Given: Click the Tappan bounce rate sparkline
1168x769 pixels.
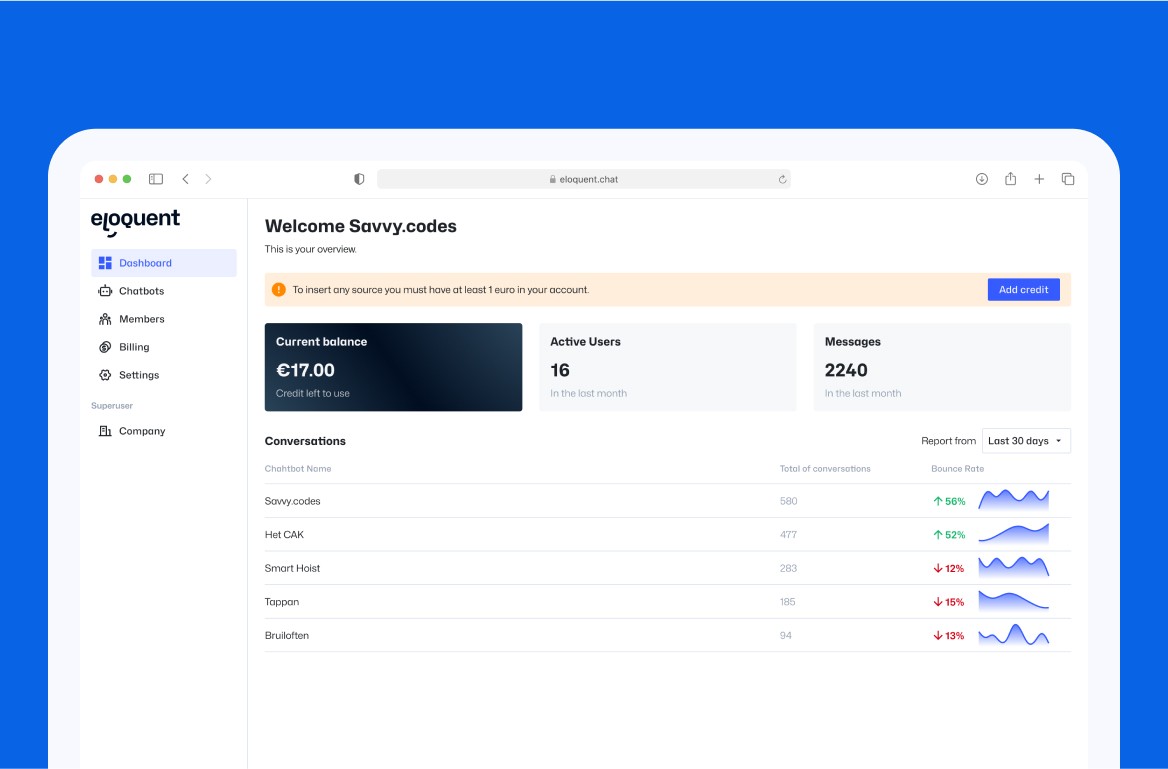Looking at the screenshot, I should tap(1014, 601).
